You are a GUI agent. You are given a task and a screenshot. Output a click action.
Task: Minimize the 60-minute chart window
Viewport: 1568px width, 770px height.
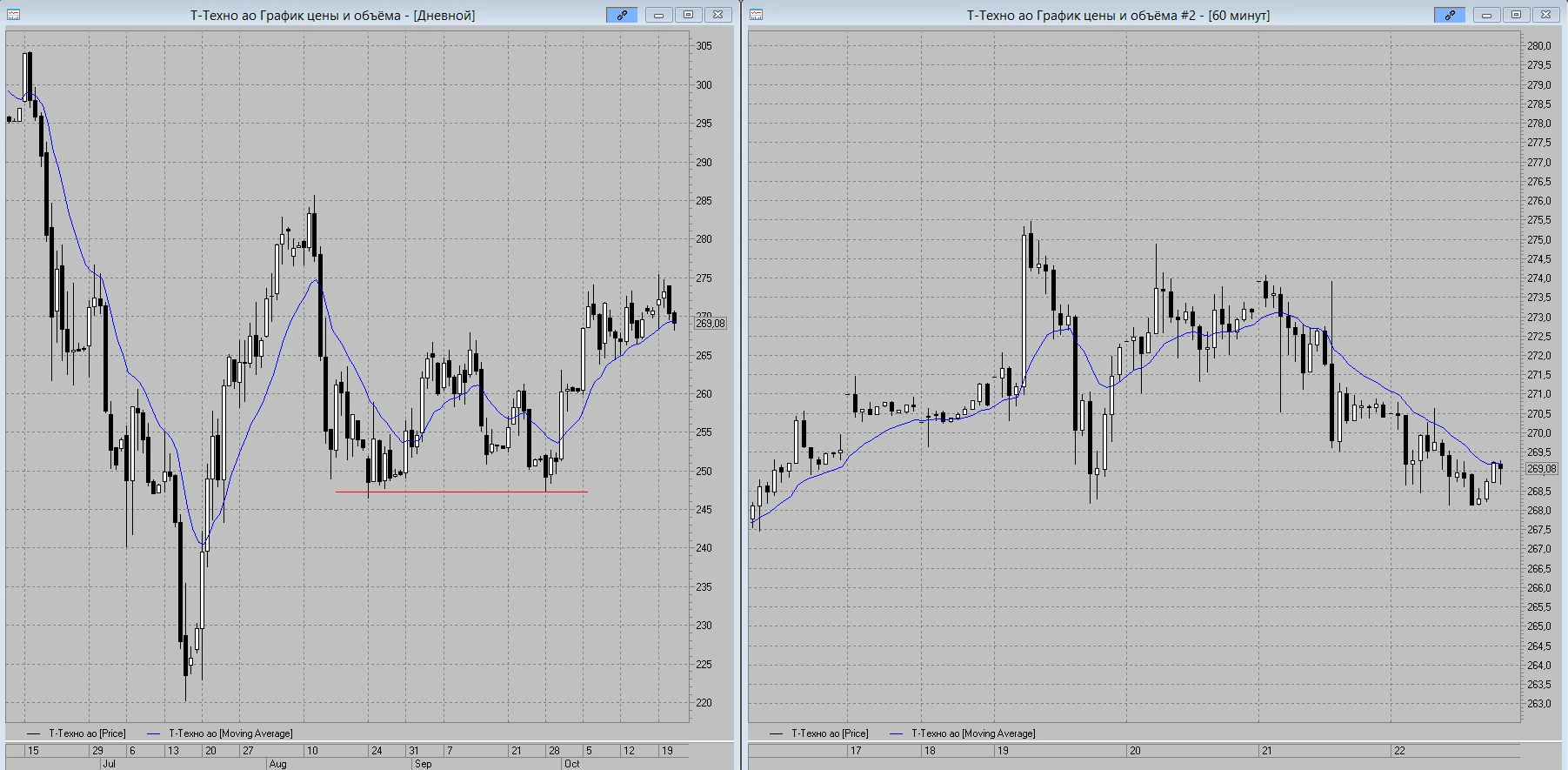click(1486, 15)
